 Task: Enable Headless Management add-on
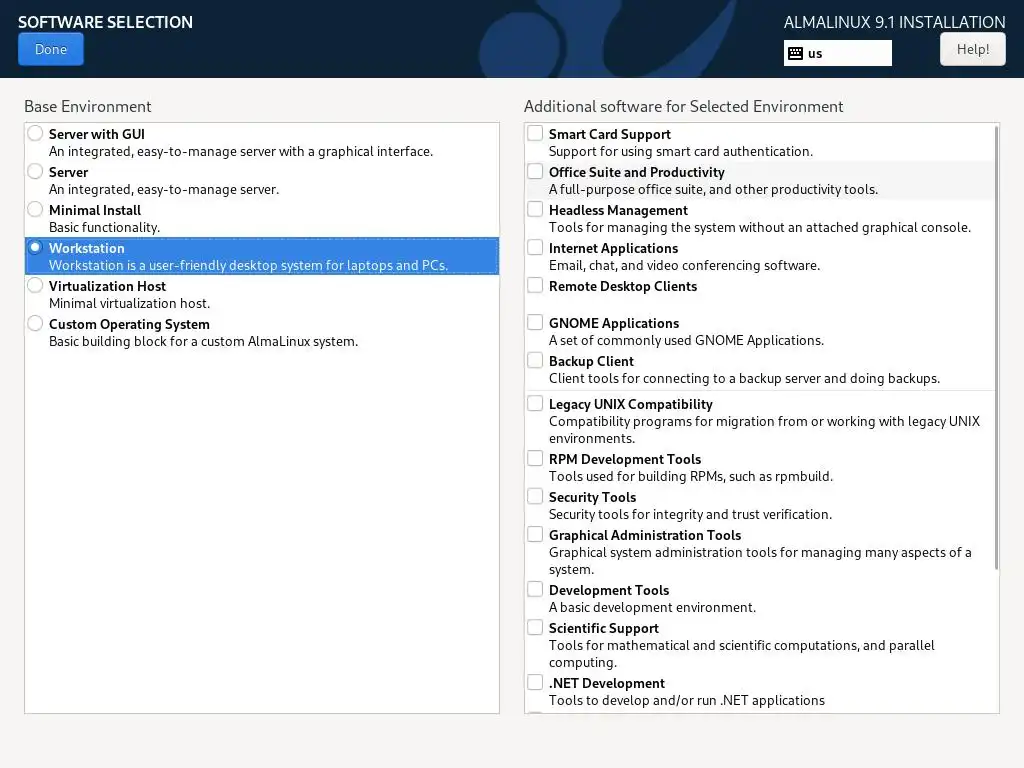coord(536,209)
